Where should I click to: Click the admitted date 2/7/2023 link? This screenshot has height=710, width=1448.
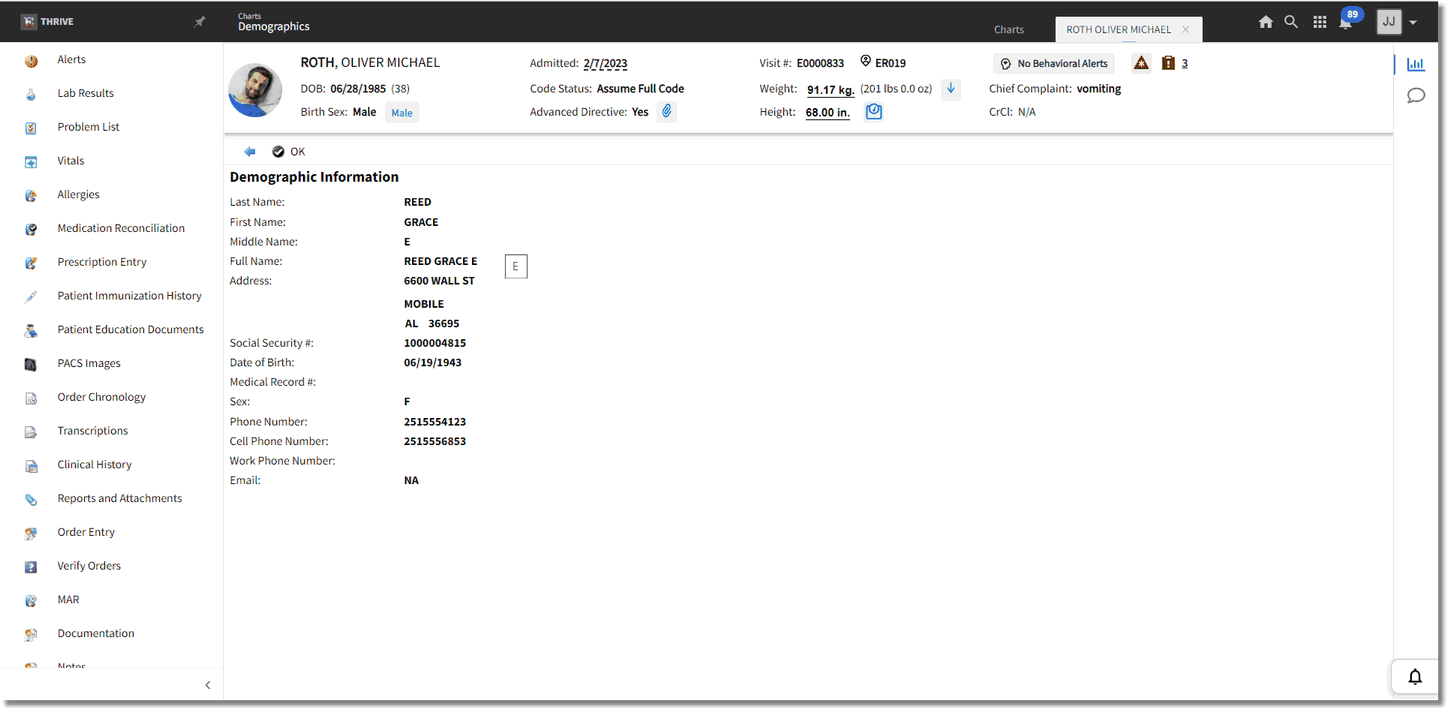click(605, 64)
